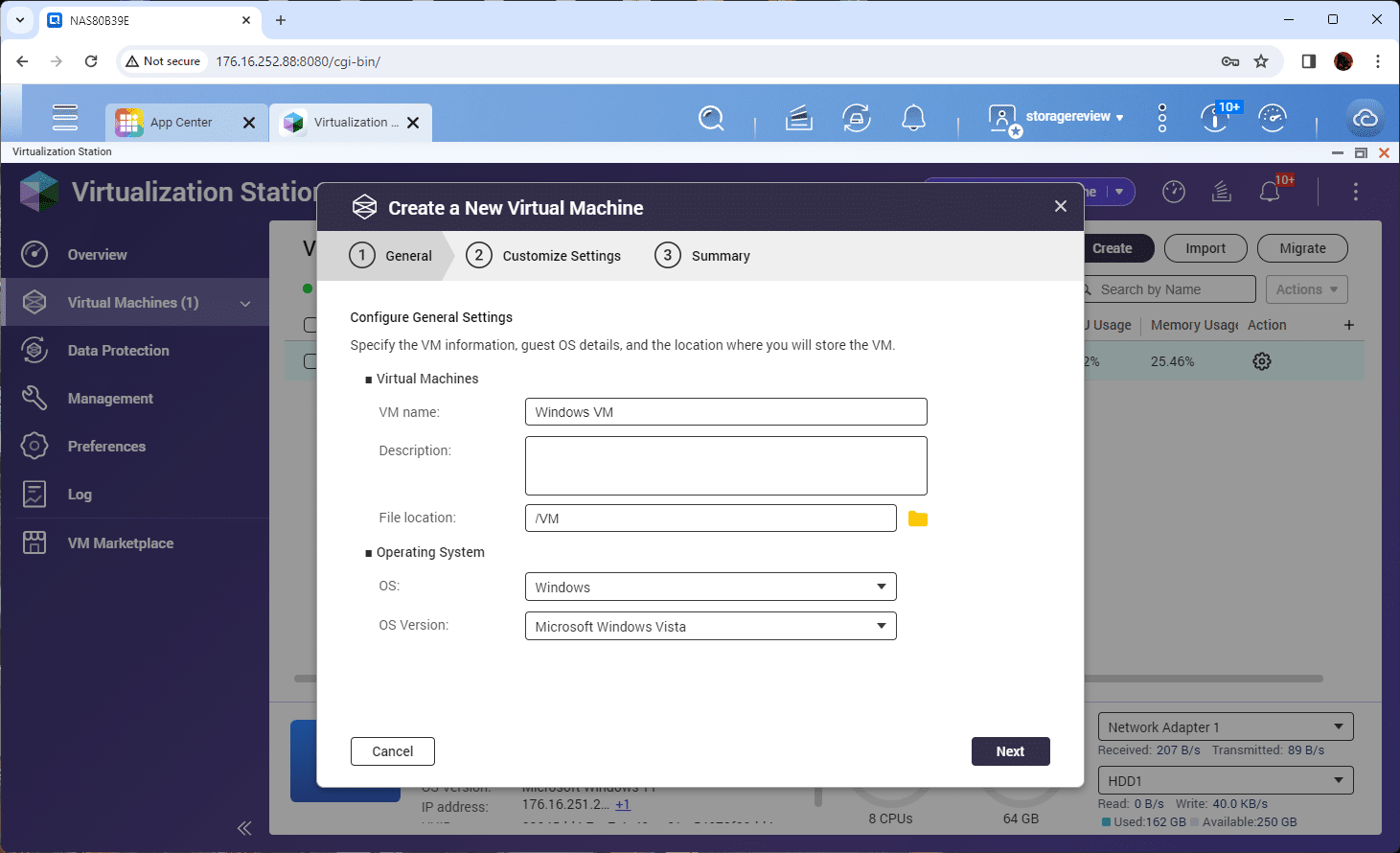Open the user account icon in the header

point(1003,119)
